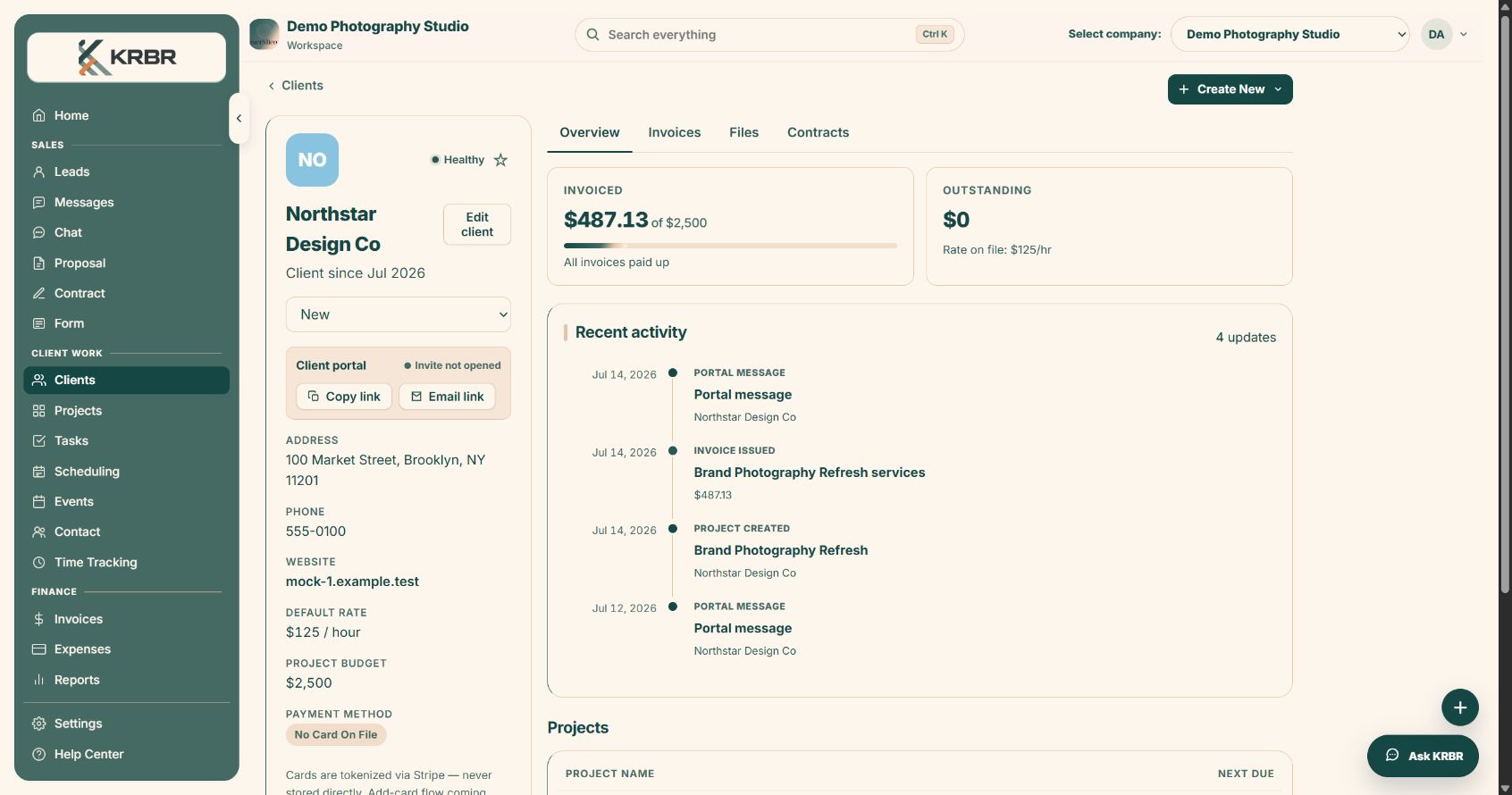Click the $487.13 invoiced amount
1512x795 pixels.
click(606, 220)
